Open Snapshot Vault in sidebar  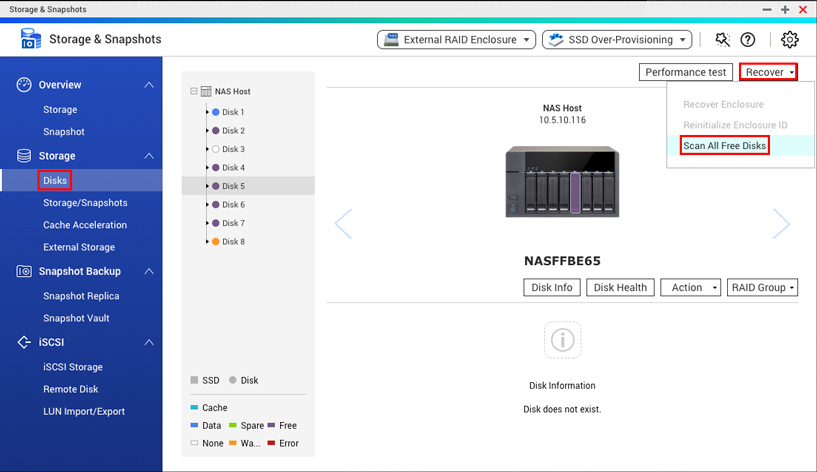tap(76, 318)
